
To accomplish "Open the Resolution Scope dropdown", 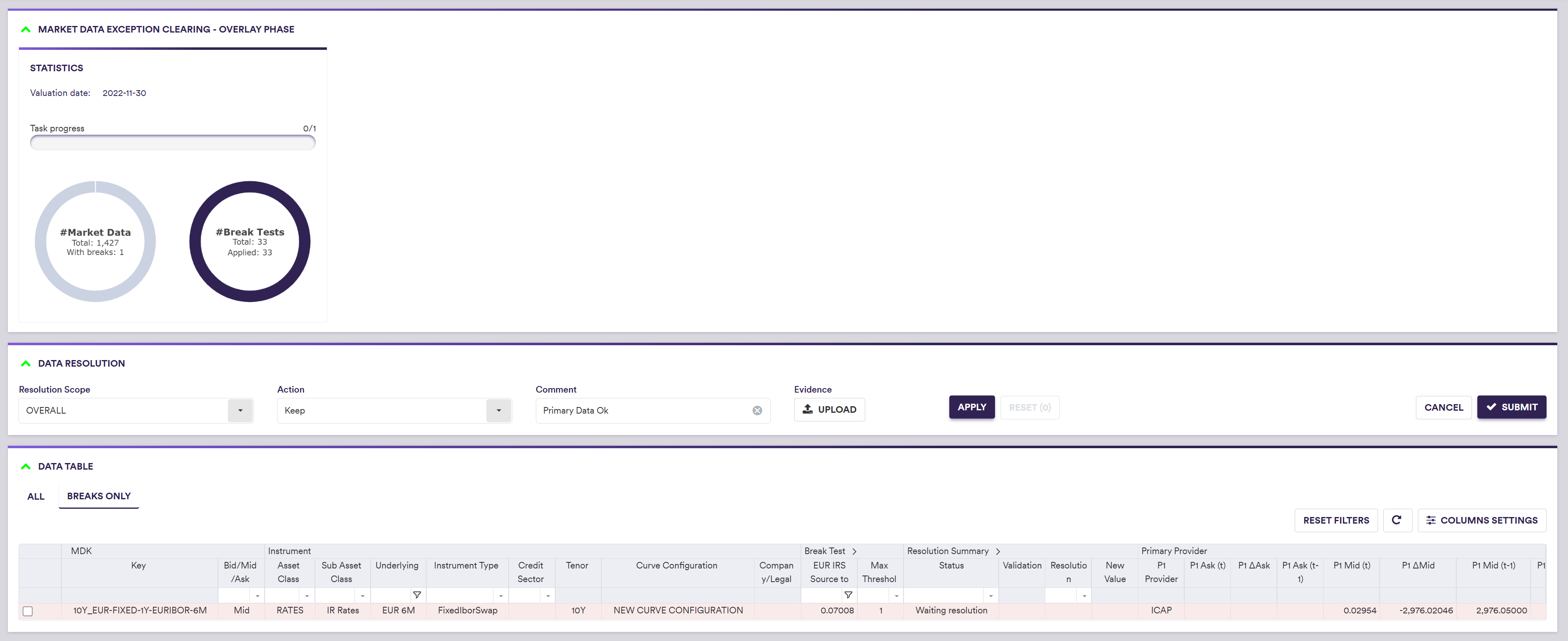I will click(x=240, y=410).
